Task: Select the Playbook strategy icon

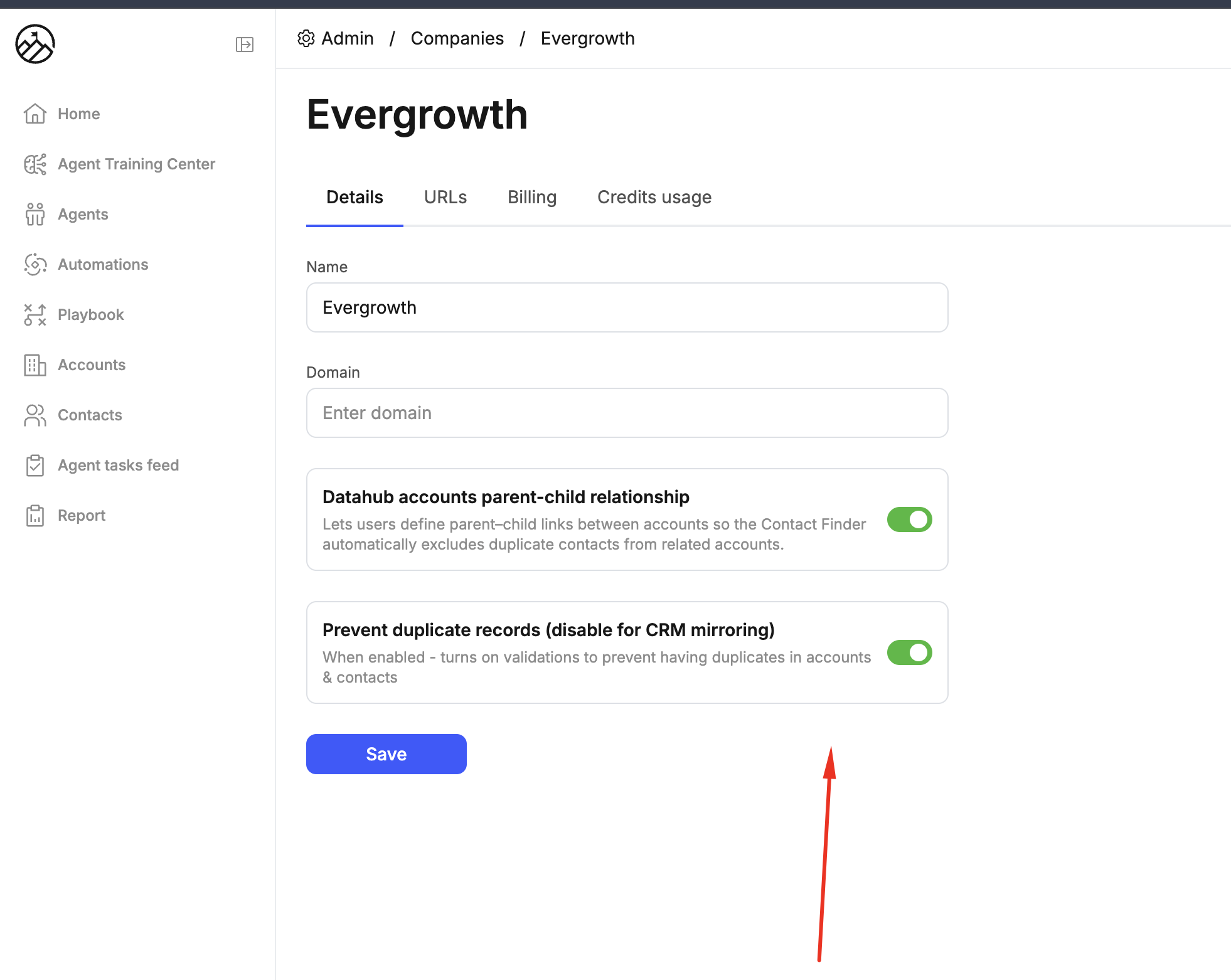Action: click(35, 314)
